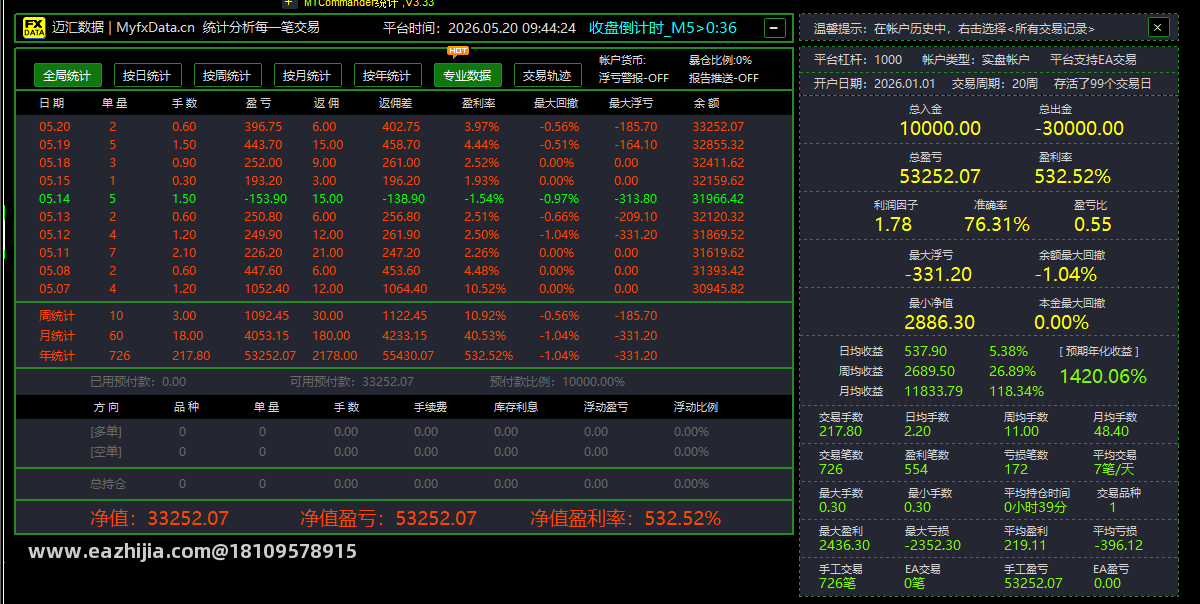Open the 按年统计 tab
The height and width of the screenshot is (604, 1200).
point(387,75)
